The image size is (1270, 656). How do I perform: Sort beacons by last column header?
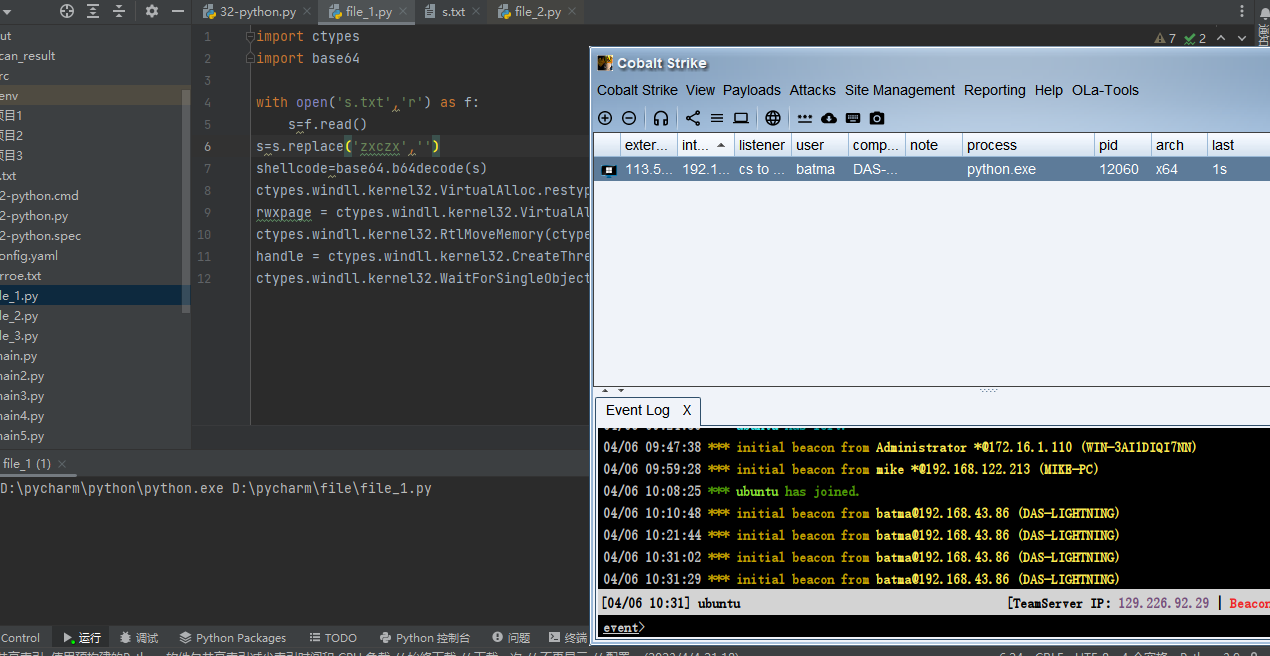(1239, 145)
